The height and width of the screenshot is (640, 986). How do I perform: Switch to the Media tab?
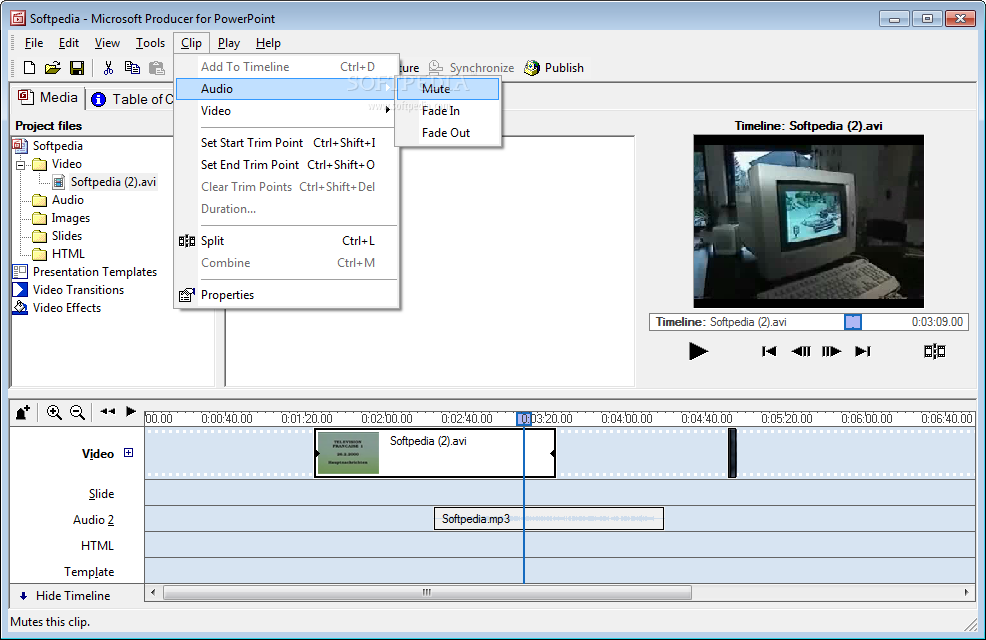coord(48,97)
